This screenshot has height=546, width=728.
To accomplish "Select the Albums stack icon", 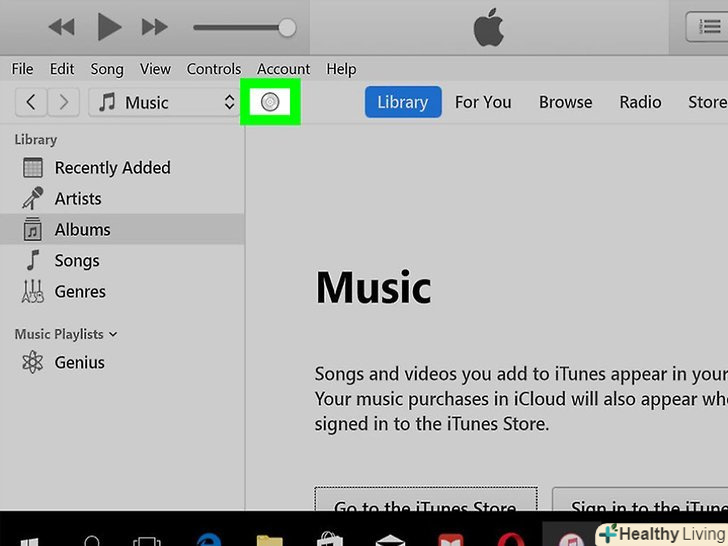I will [32, 229].
